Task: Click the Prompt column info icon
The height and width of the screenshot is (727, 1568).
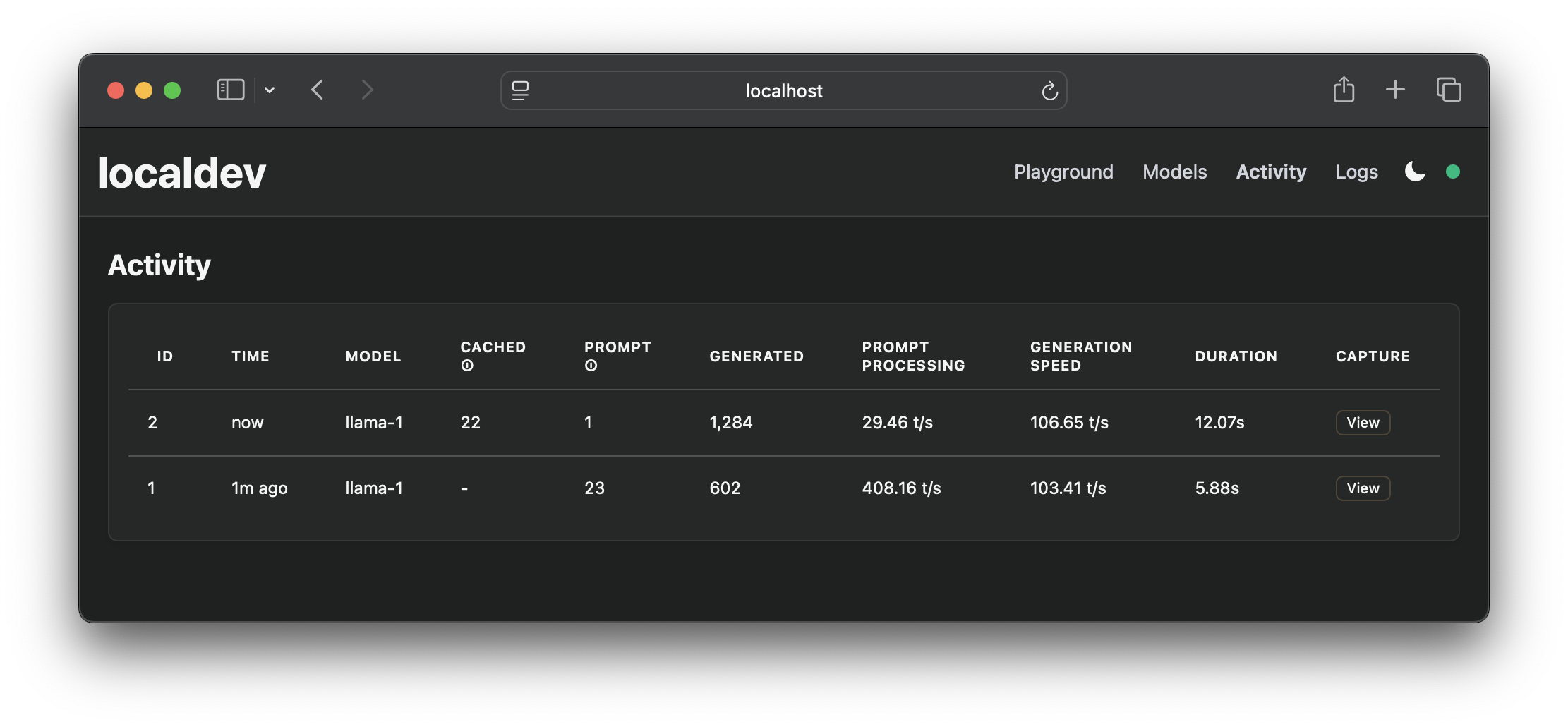Action: coord(591,366)
